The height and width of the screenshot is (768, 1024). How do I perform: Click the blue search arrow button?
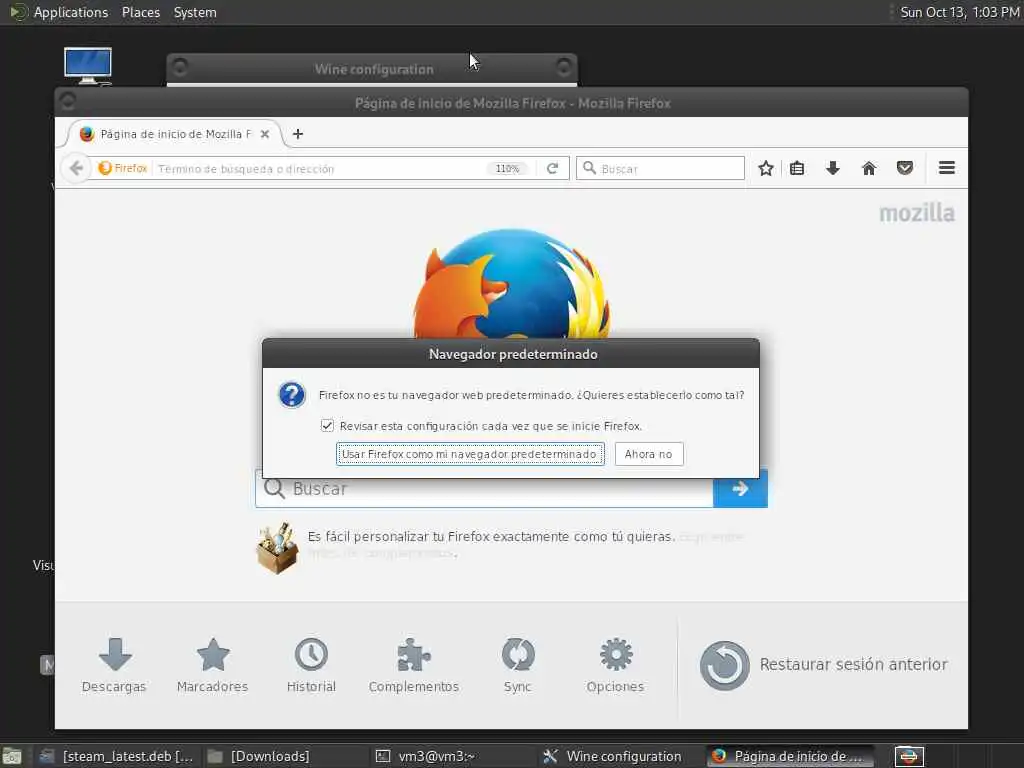click(x=740, y=488)
